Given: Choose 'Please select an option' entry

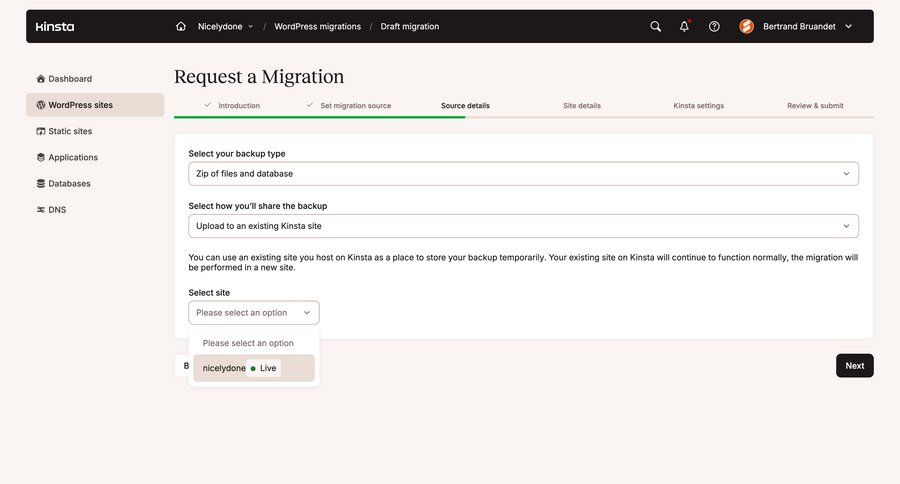Looking at the screenshot, I should click(x=248, y=343).
